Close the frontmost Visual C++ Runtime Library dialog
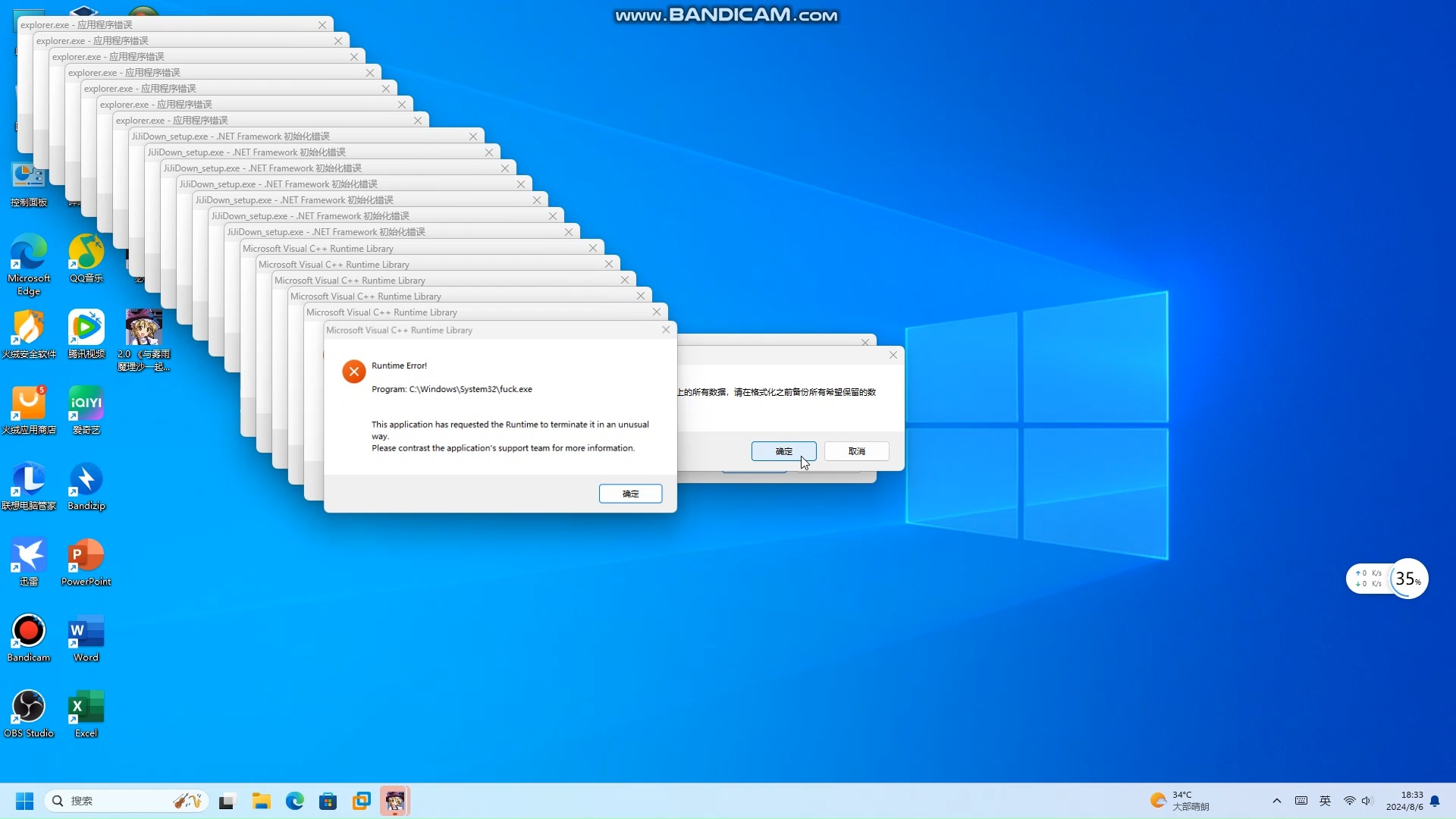The height and width of the screenshot is (819, 1456). [x=666, y=330]
